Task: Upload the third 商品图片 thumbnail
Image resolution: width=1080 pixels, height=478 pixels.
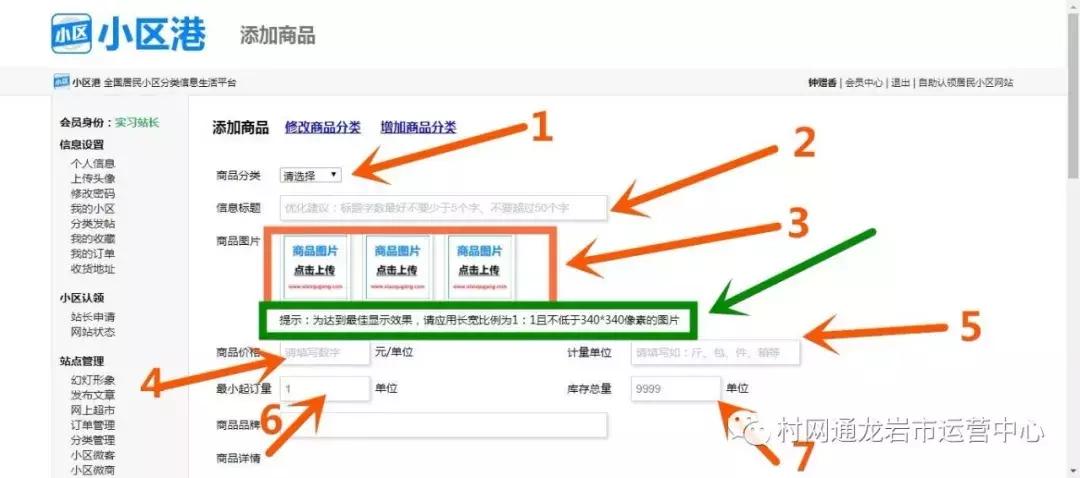Action: click(479, 267)
